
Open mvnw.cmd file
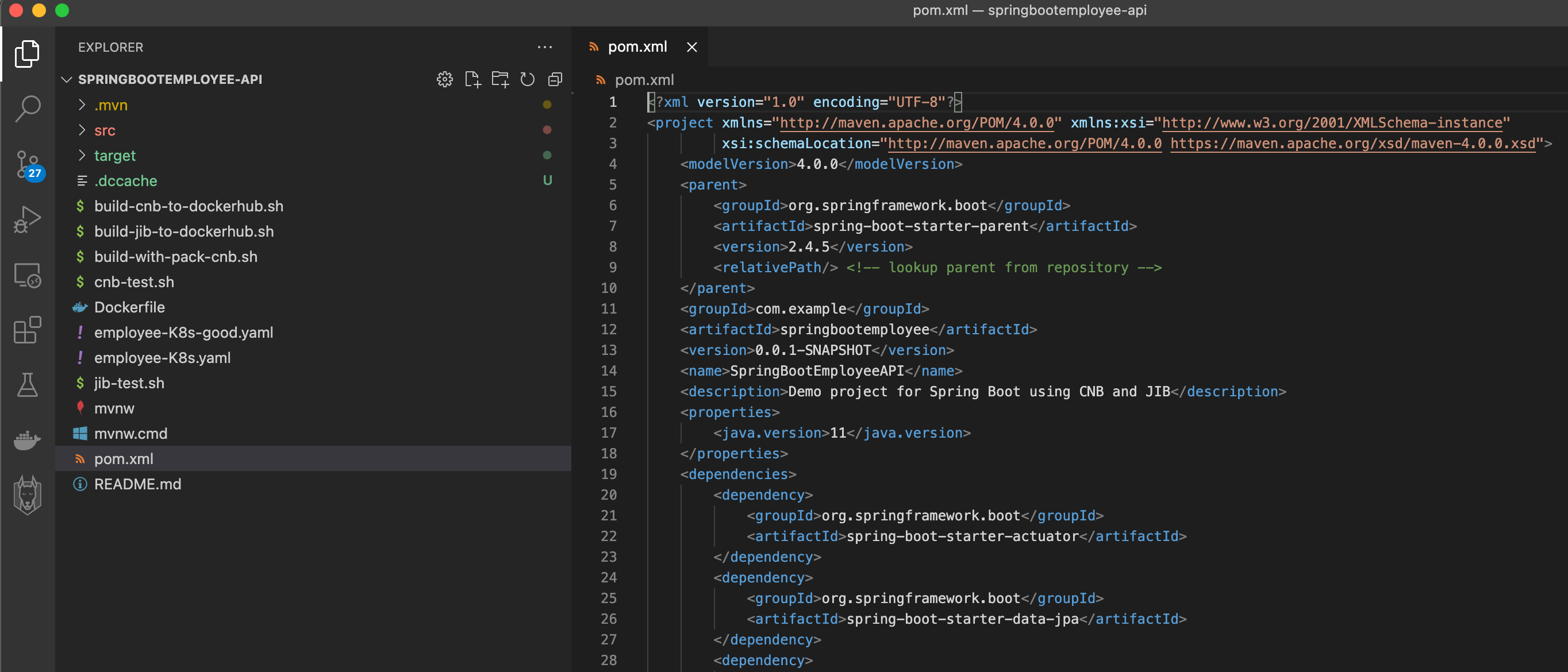[x=313, y=433]
